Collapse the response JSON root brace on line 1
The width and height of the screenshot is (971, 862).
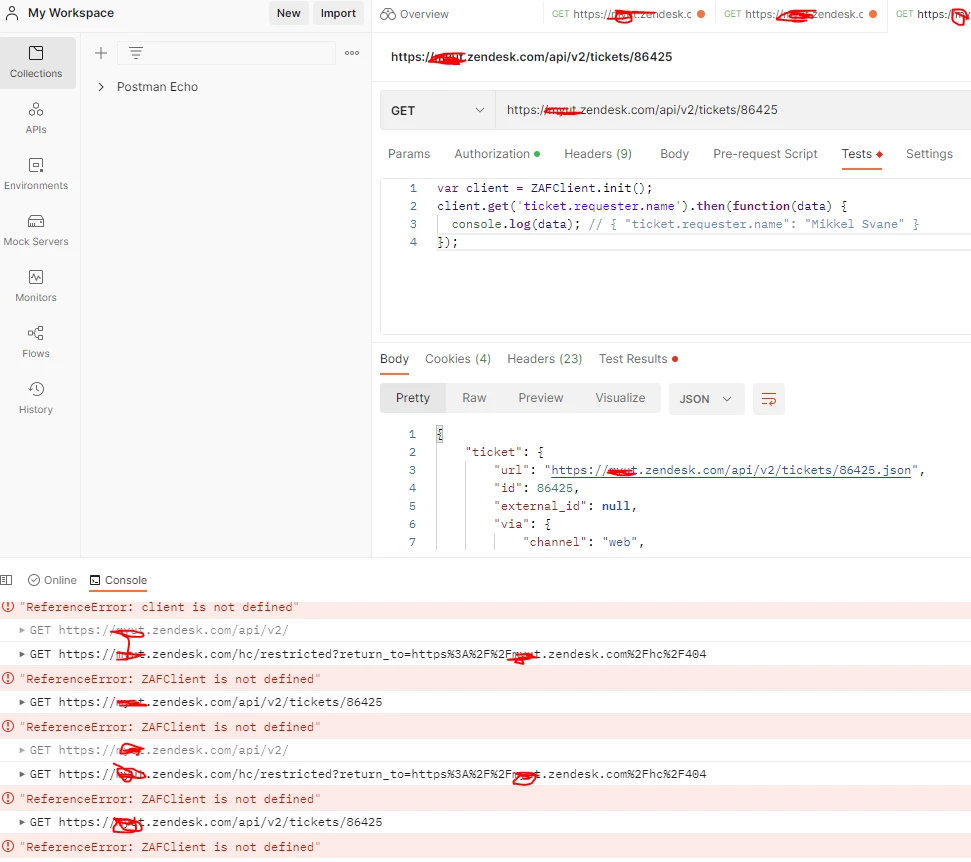[440, 434]
